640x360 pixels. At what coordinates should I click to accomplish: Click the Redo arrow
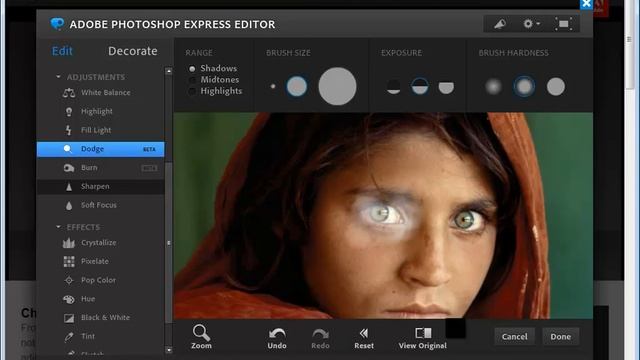(x=320, y=338)
